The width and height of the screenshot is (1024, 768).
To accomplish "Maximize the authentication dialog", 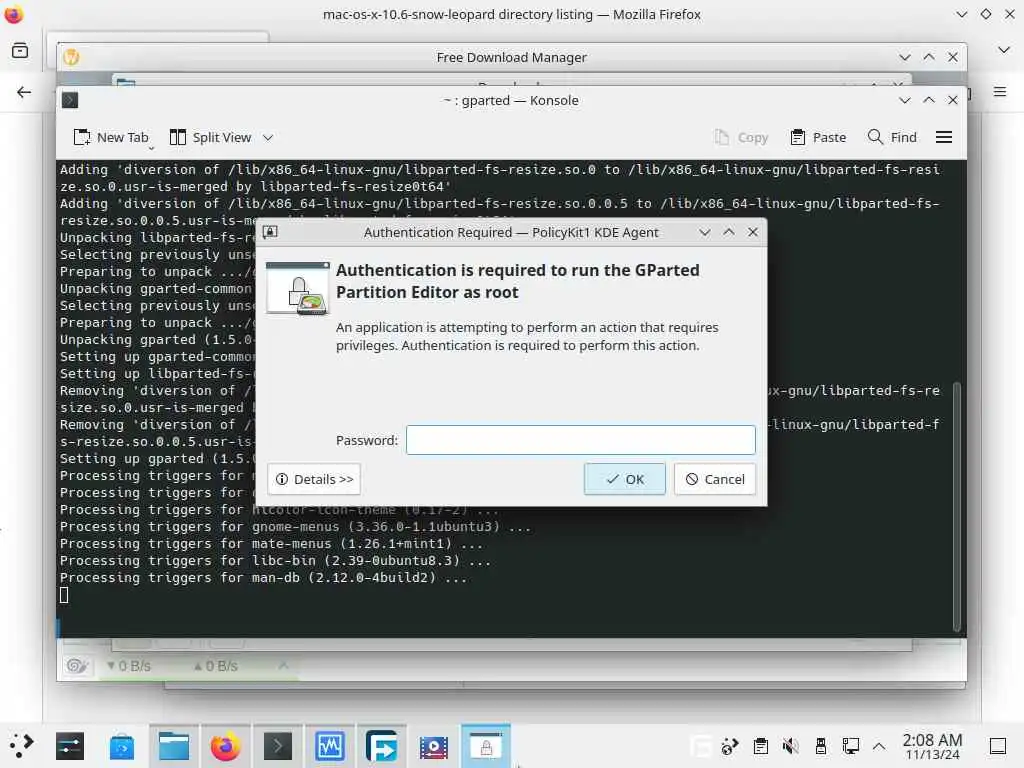I will click(x=729, y=232).
